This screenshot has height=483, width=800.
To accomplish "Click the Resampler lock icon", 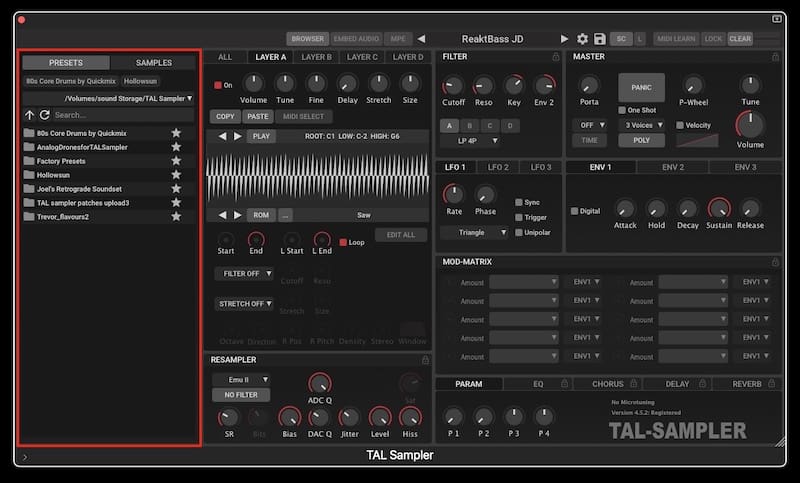I will coord(425,360).
